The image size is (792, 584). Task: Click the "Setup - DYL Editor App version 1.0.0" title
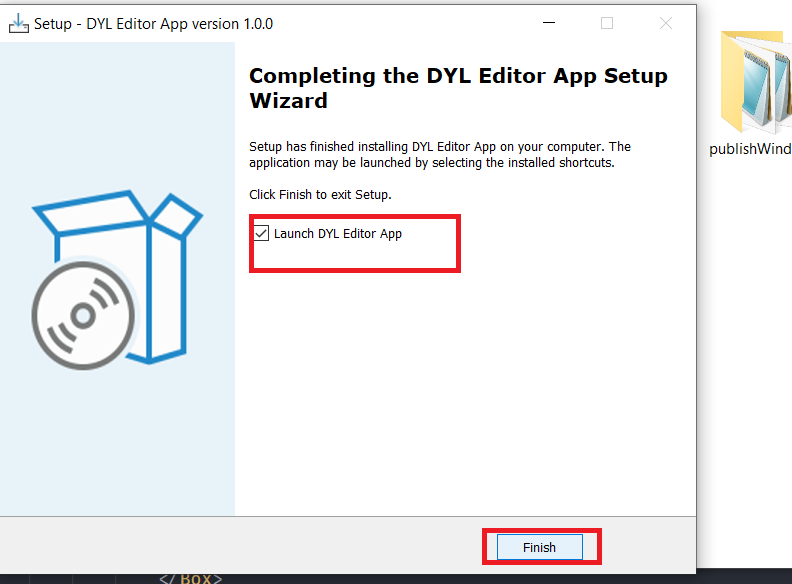tap(153, 23)
